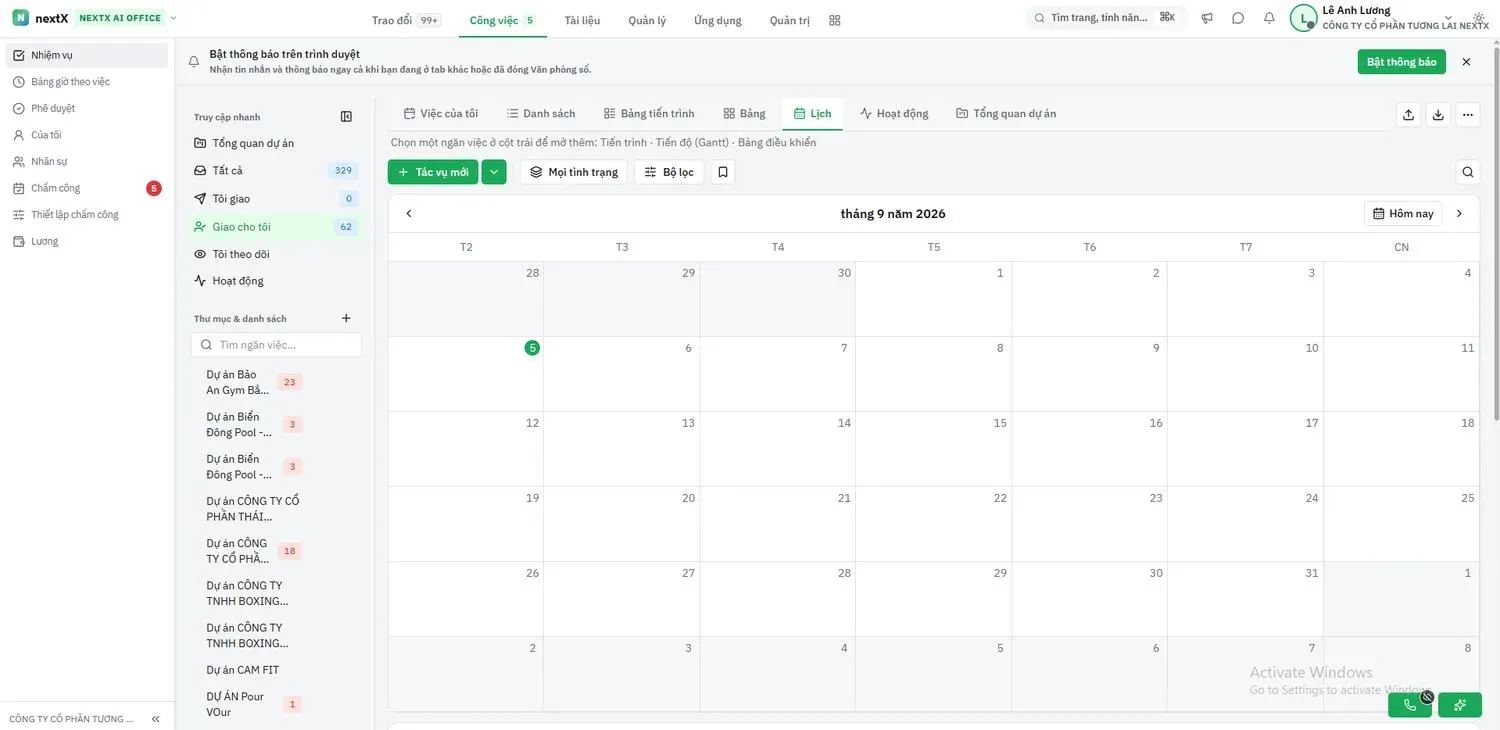
Task: Go to the next month arrow
Action: pyautogui.click(x=1459, y=213)
